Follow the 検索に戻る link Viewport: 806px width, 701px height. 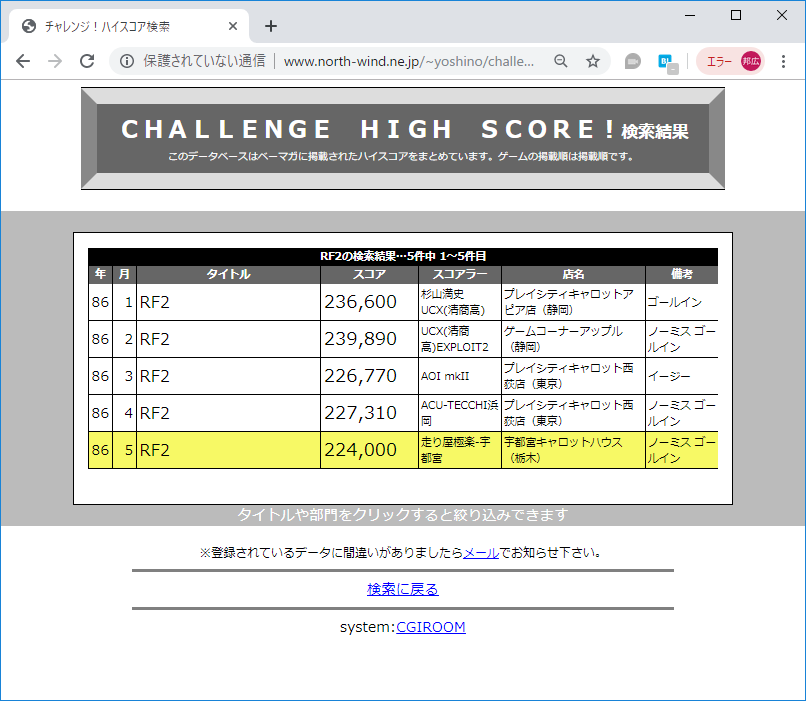[x=403, y=589]
